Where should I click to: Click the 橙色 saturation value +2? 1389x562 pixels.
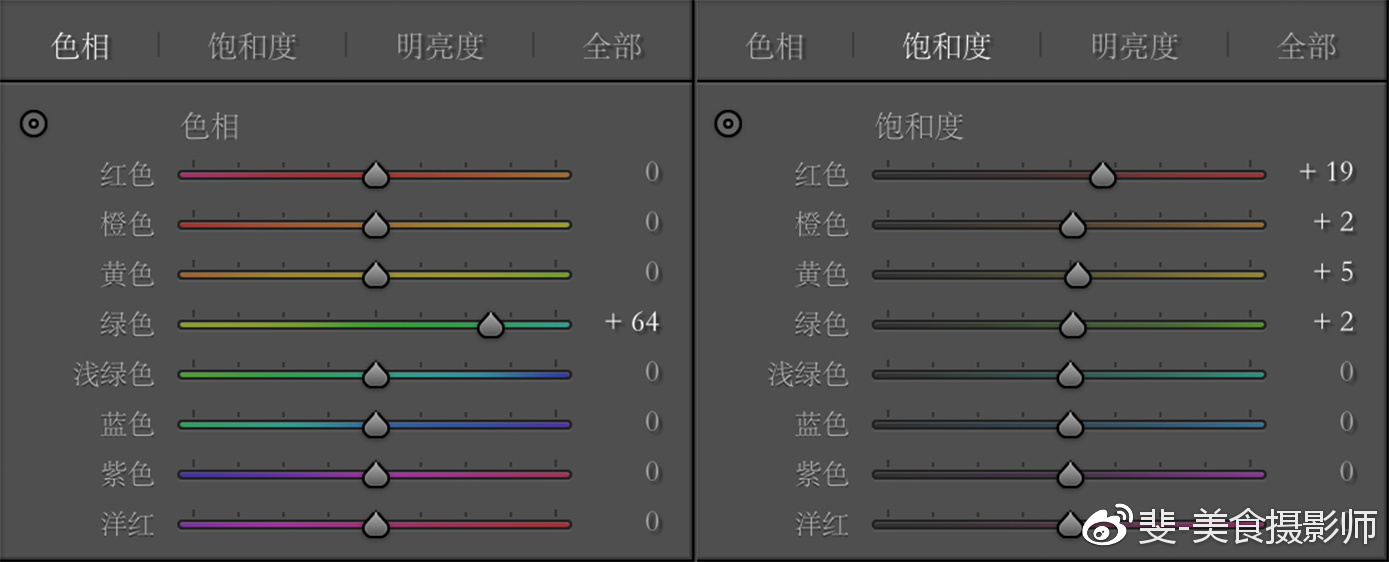pyautogui.click(x=1334, y=222)
